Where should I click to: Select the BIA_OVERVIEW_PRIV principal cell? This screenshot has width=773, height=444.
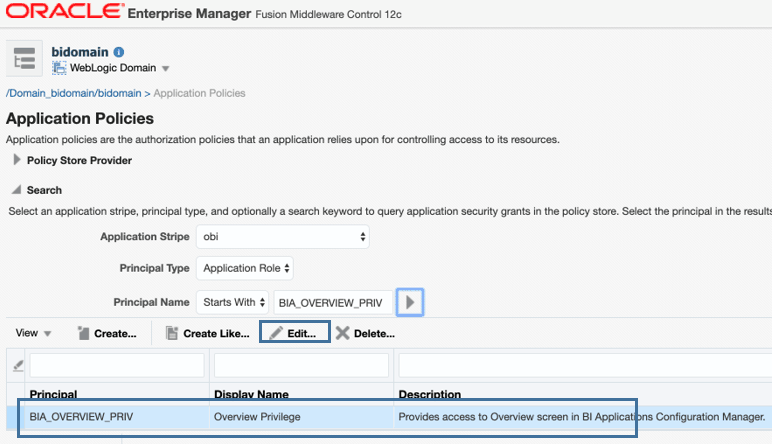tap(81, 417)
